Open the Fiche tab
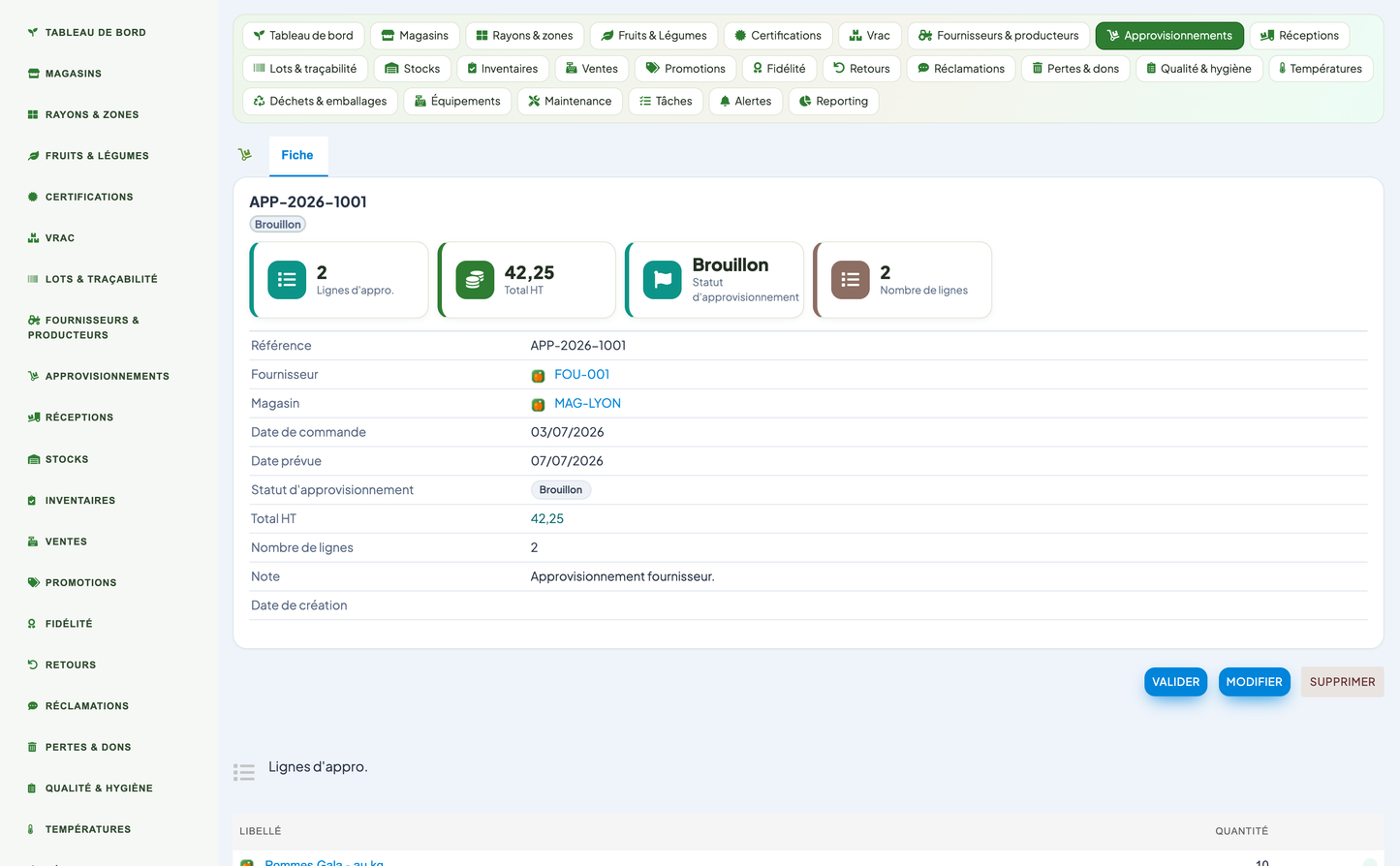Viewport: 1400px width, 866px height. coord(297,155)
